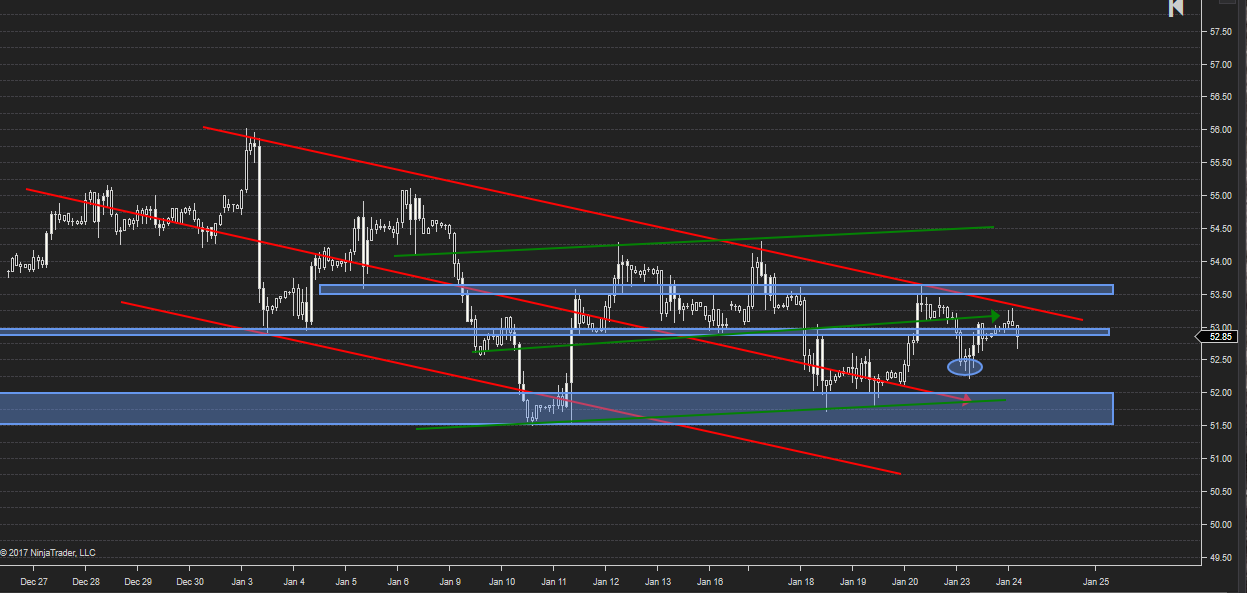
Task: Click the 53.50 price axis label
Action: (1220, 295)
